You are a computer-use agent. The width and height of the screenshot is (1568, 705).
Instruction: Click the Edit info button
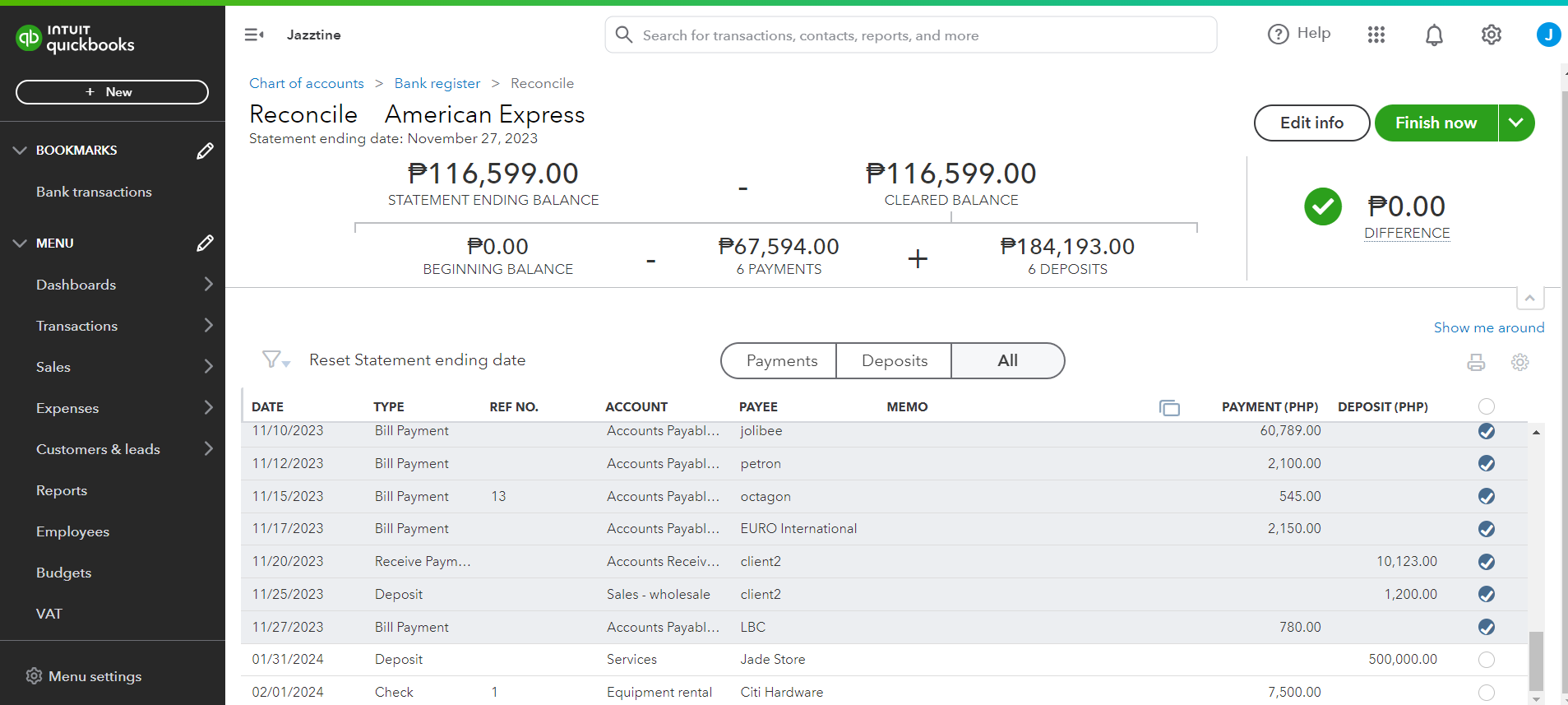1311,123
